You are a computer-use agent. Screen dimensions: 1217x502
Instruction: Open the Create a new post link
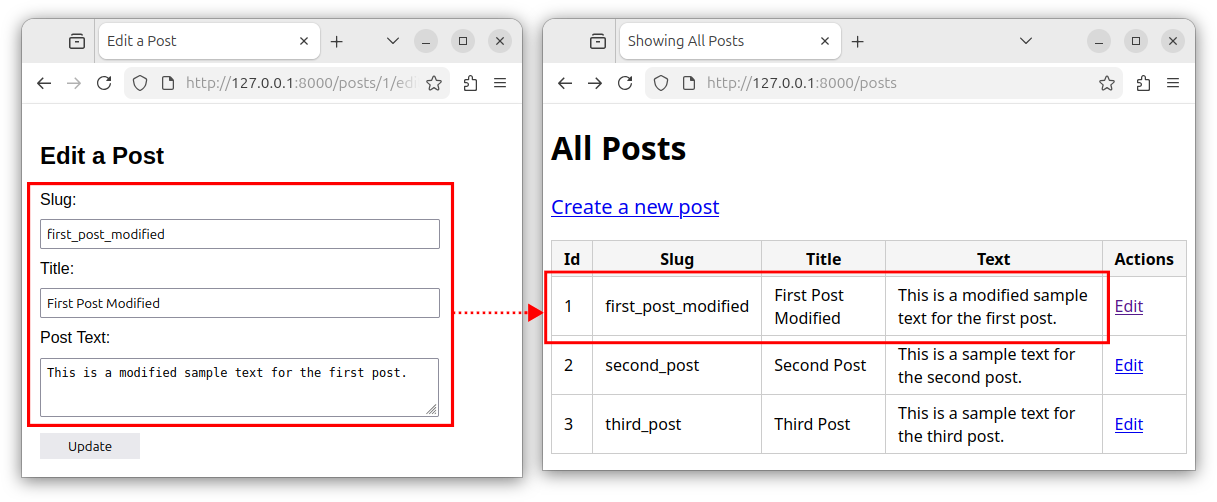[x=635, y=207]
